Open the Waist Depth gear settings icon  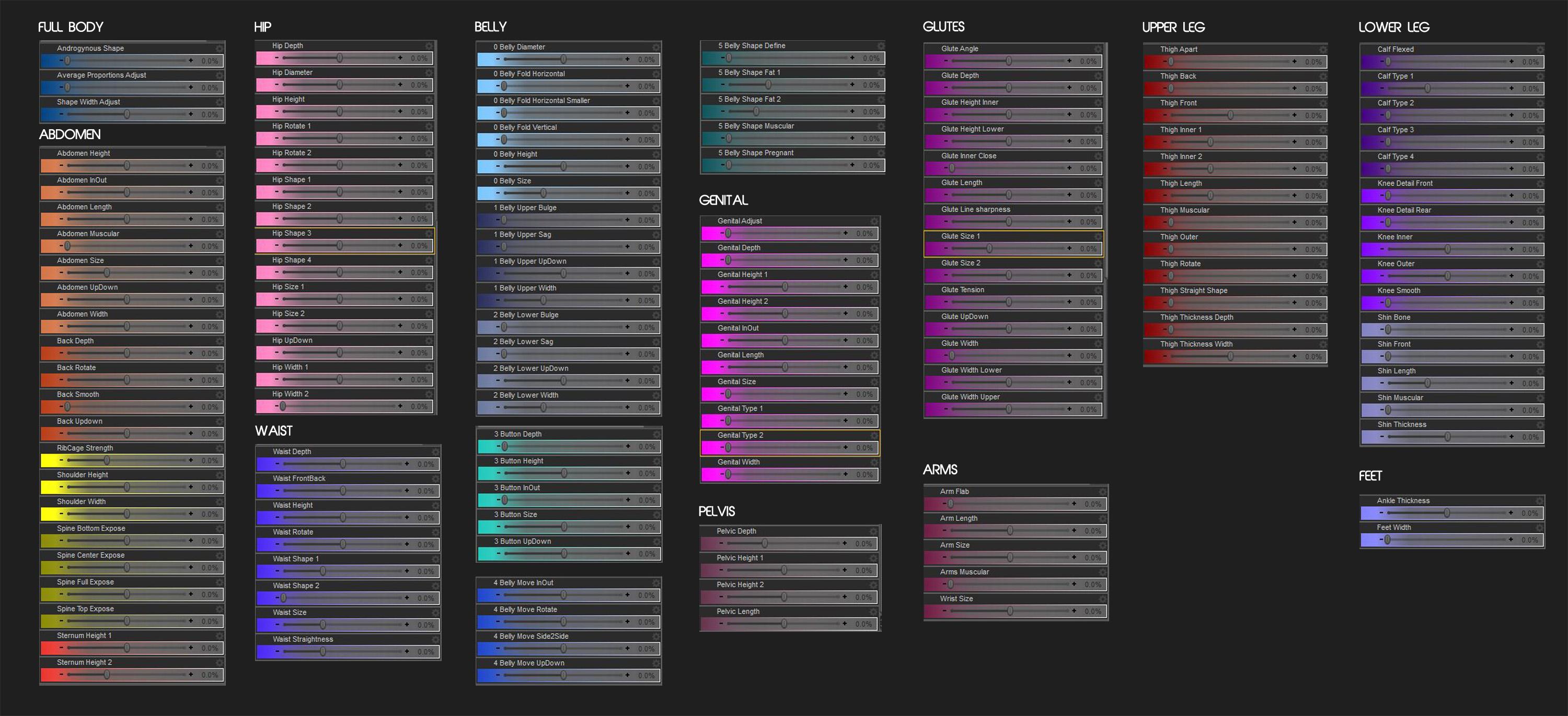pos(436,452)
